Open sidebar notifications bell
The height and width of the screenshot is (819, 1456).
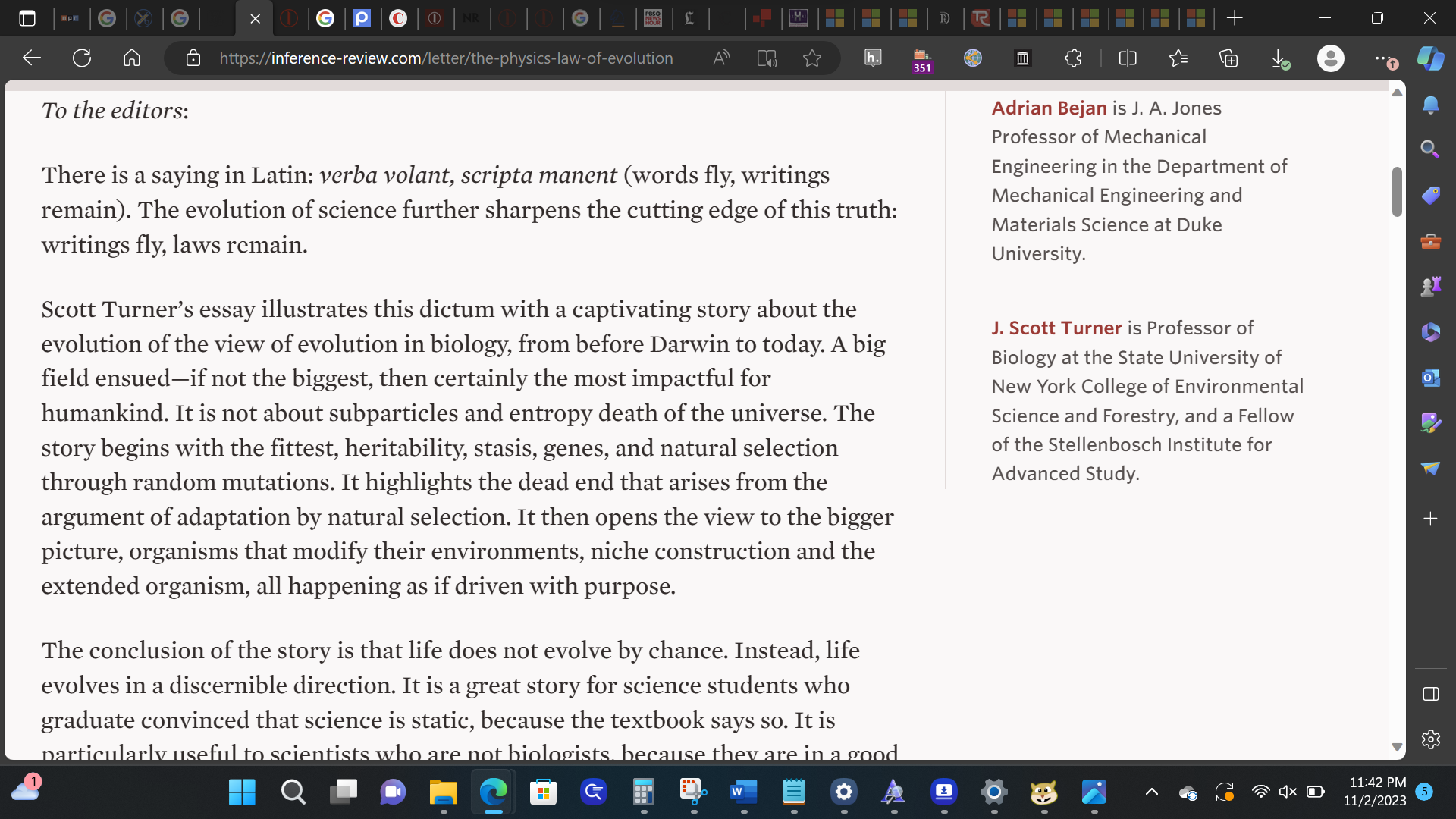[x=1430, y=105]
